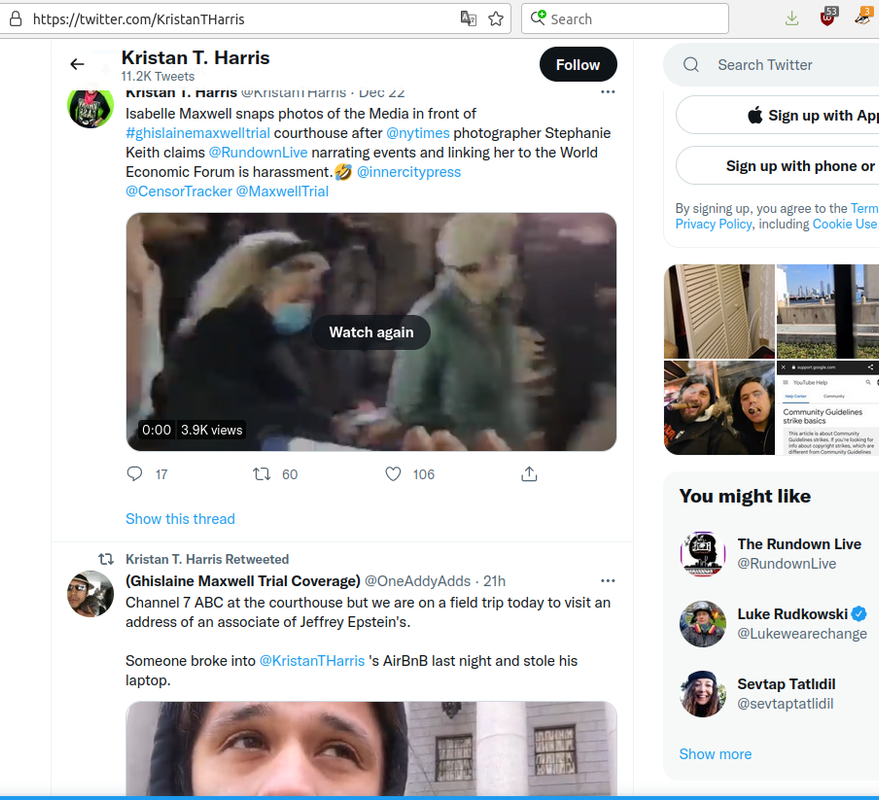Open the @KristanTHarris mention in the retweet
Viewport: 879px width, 800px height.
[312, 661]
